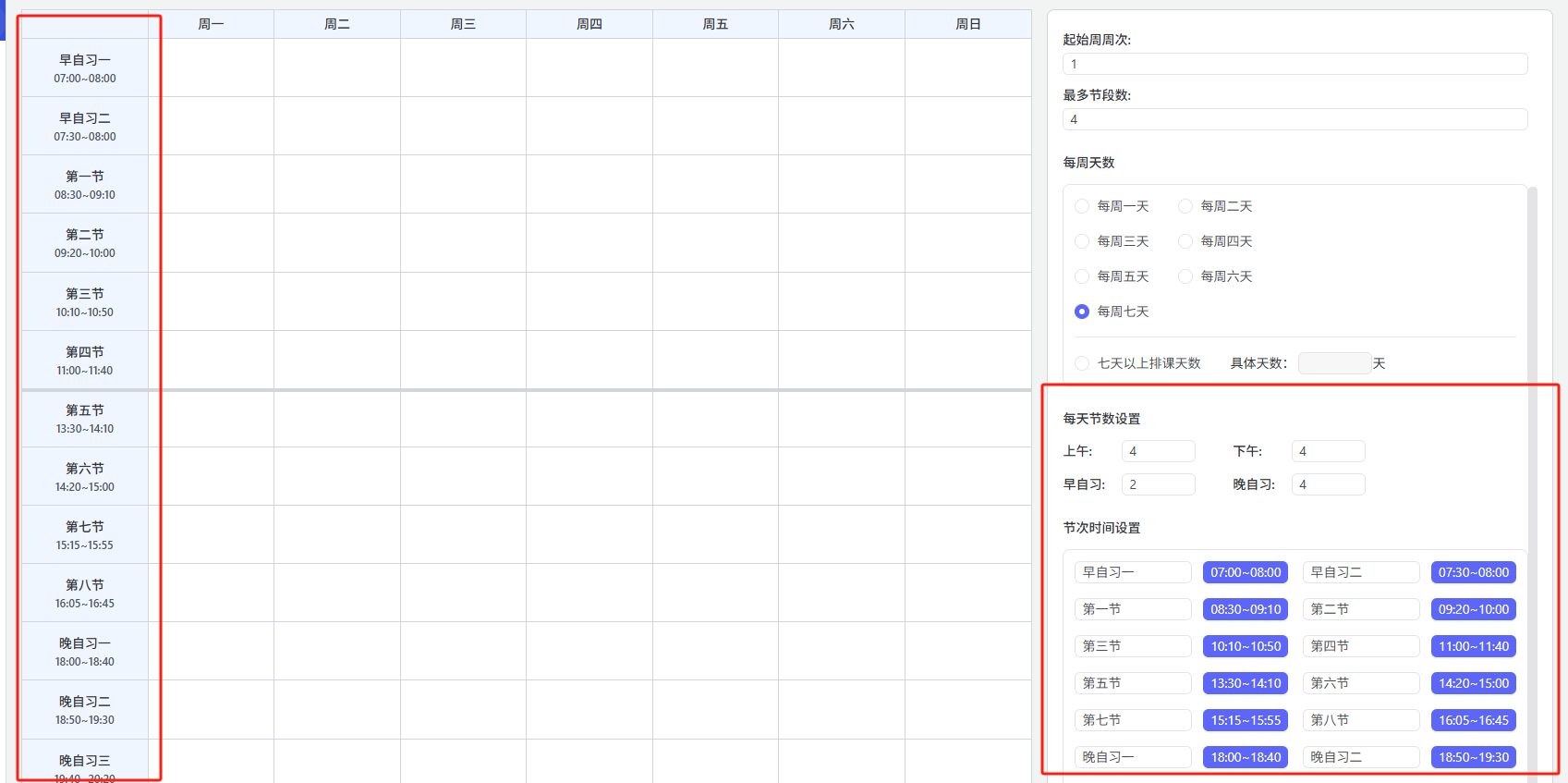Click the 周三 column header
1568x783 pixels.
coord(463,24)
